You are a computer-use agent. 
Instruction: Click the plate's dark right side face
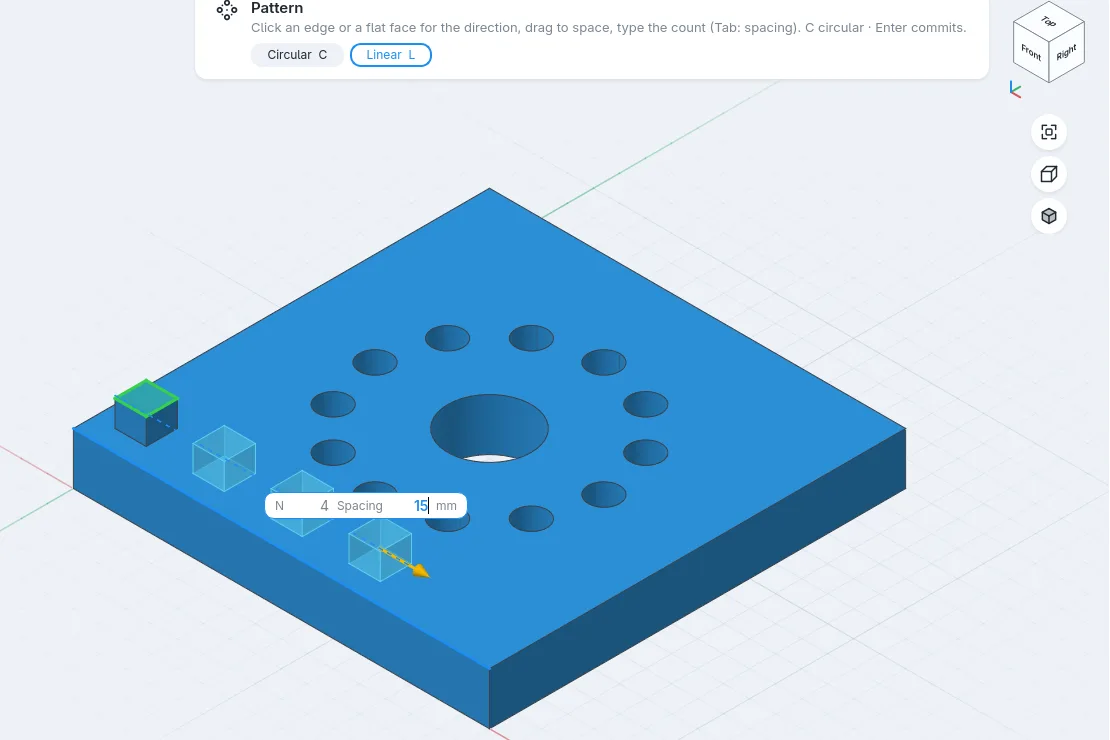coord(697,577)
